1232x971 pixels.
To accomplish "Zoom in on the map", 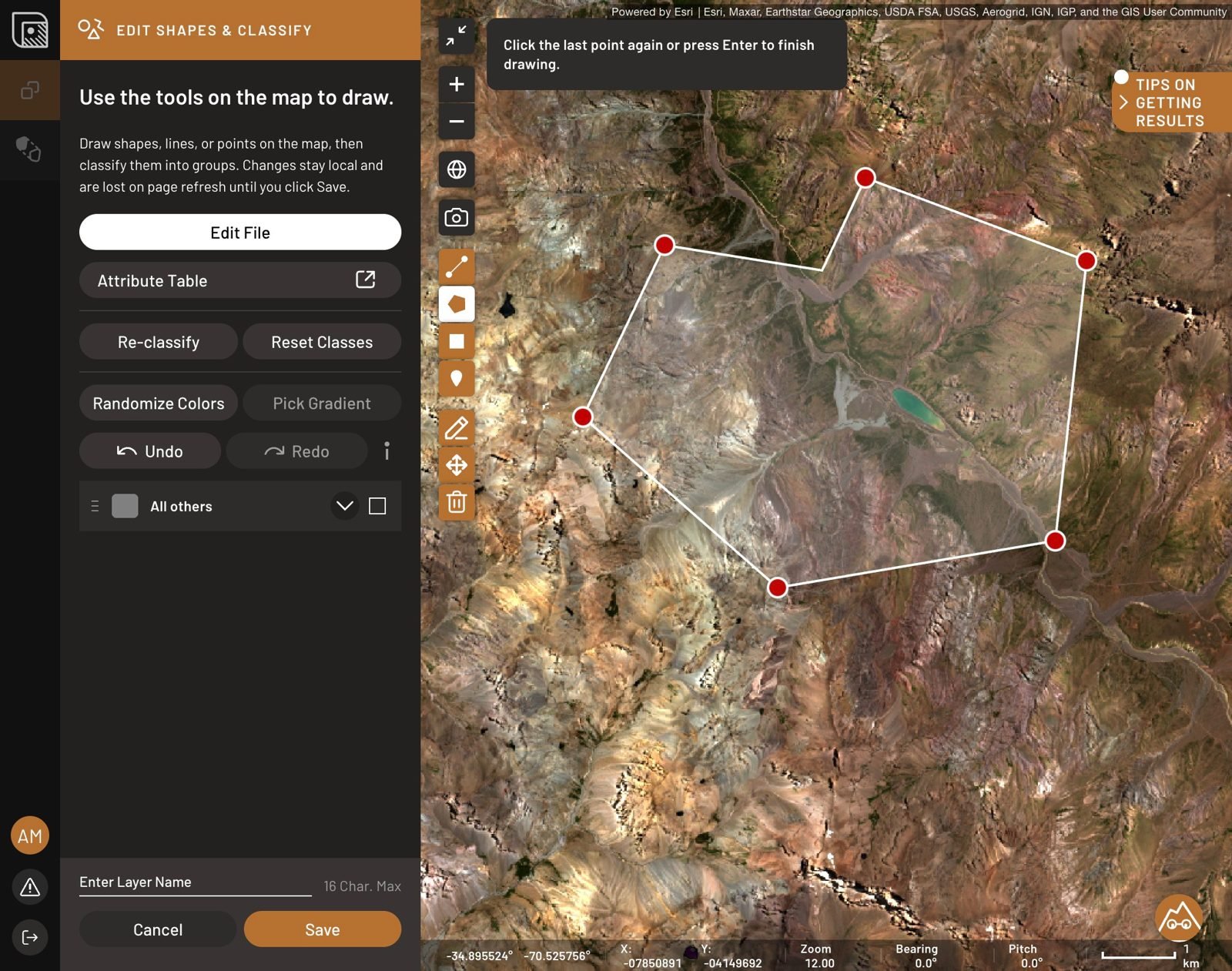I will coord(457,84).
